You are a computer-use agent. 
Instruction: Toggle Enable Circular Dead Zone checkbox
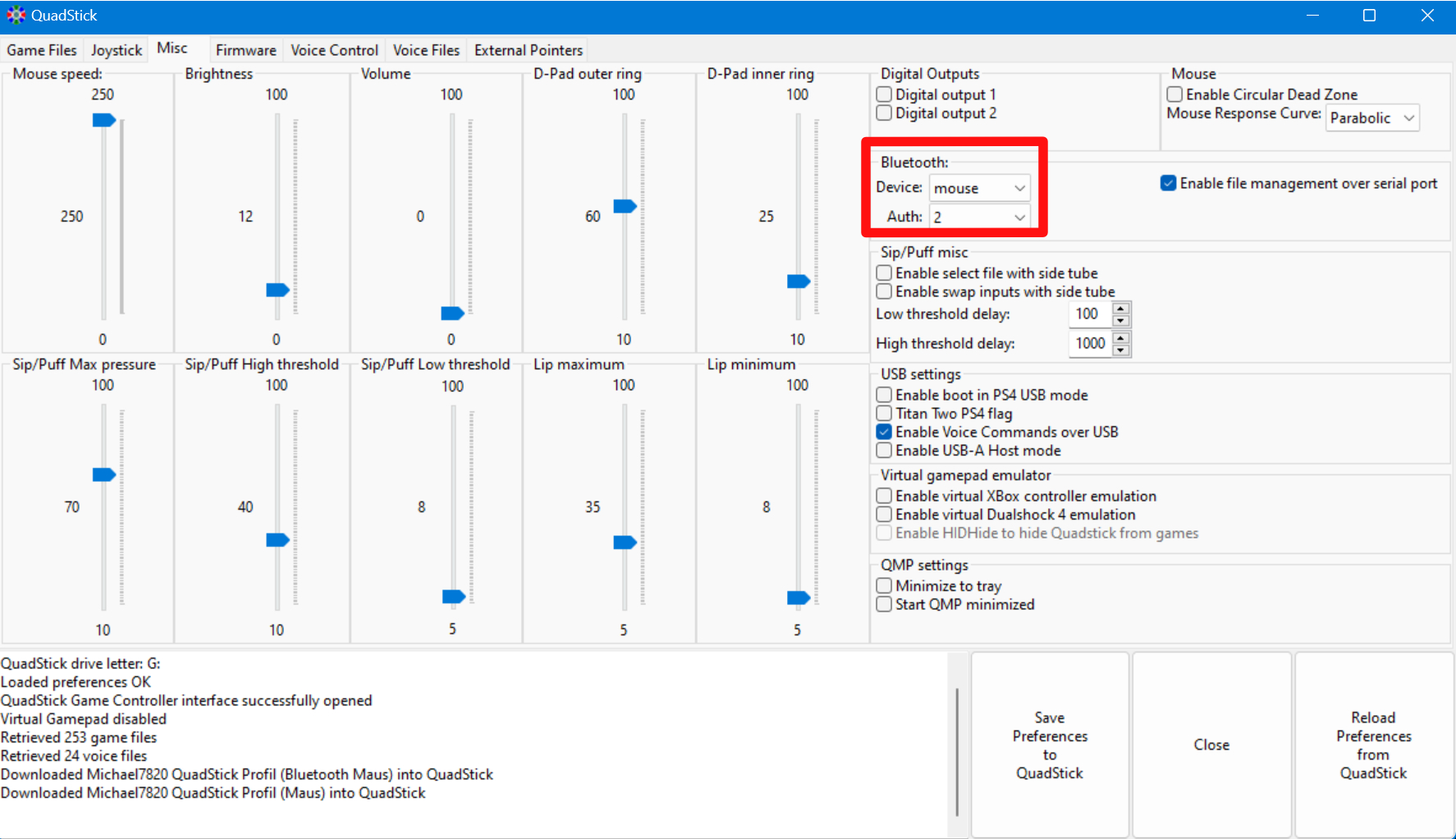[x=1175, y=94]
